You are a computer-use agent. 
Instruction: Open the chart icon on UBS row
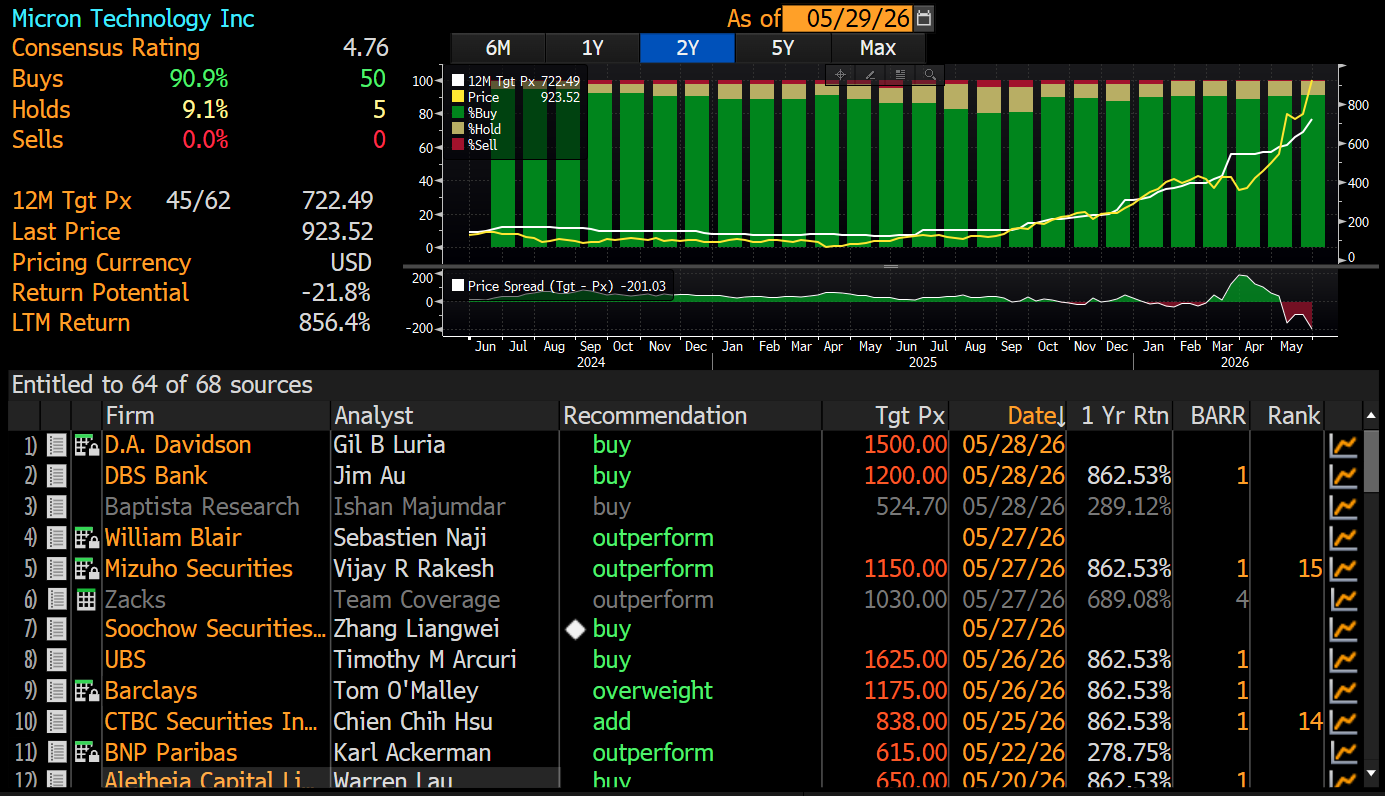pos(1343,661)
